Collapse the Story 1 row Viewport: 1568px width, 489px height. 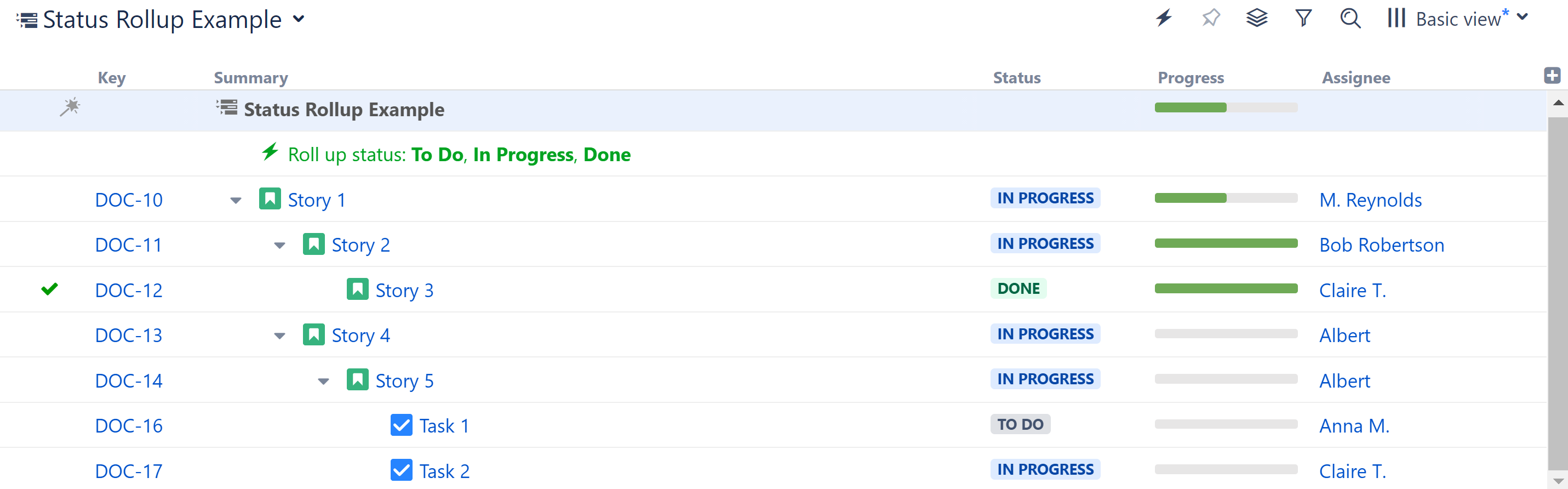pyautogui.click(x=236, y=200)
